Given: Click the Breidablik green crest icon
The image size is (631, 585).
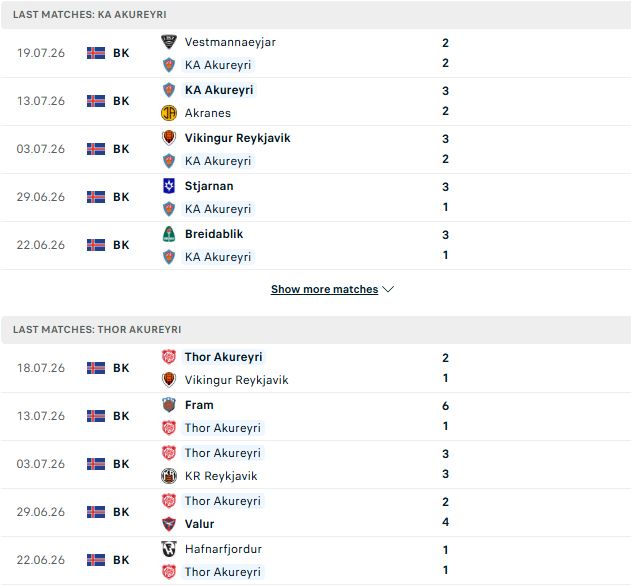Looking at the screenshot, I should [x=169, y=234].
